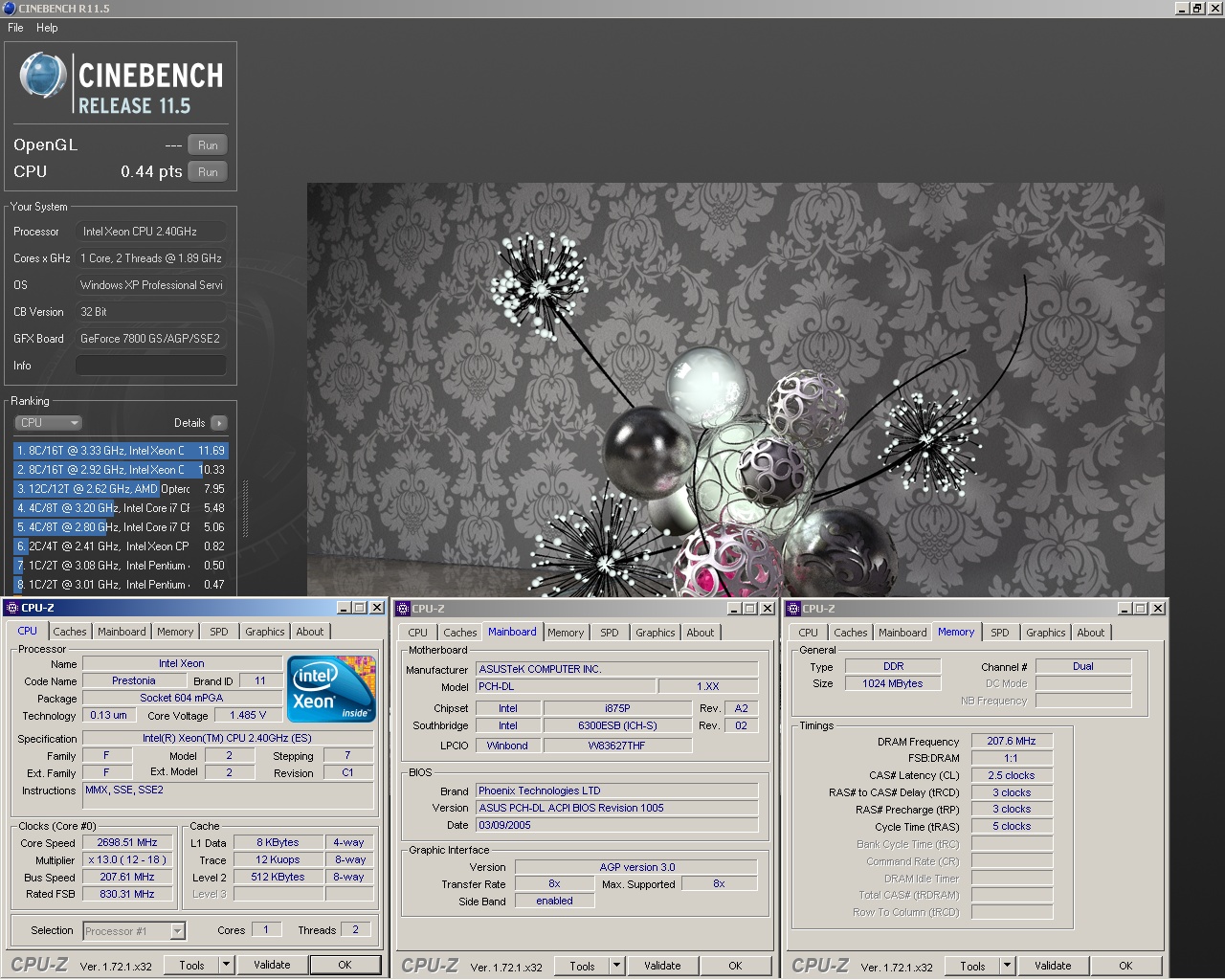
Task: Click Tools button in first CPU-Z
Action: pyautogui.click(x=191, y=965)
